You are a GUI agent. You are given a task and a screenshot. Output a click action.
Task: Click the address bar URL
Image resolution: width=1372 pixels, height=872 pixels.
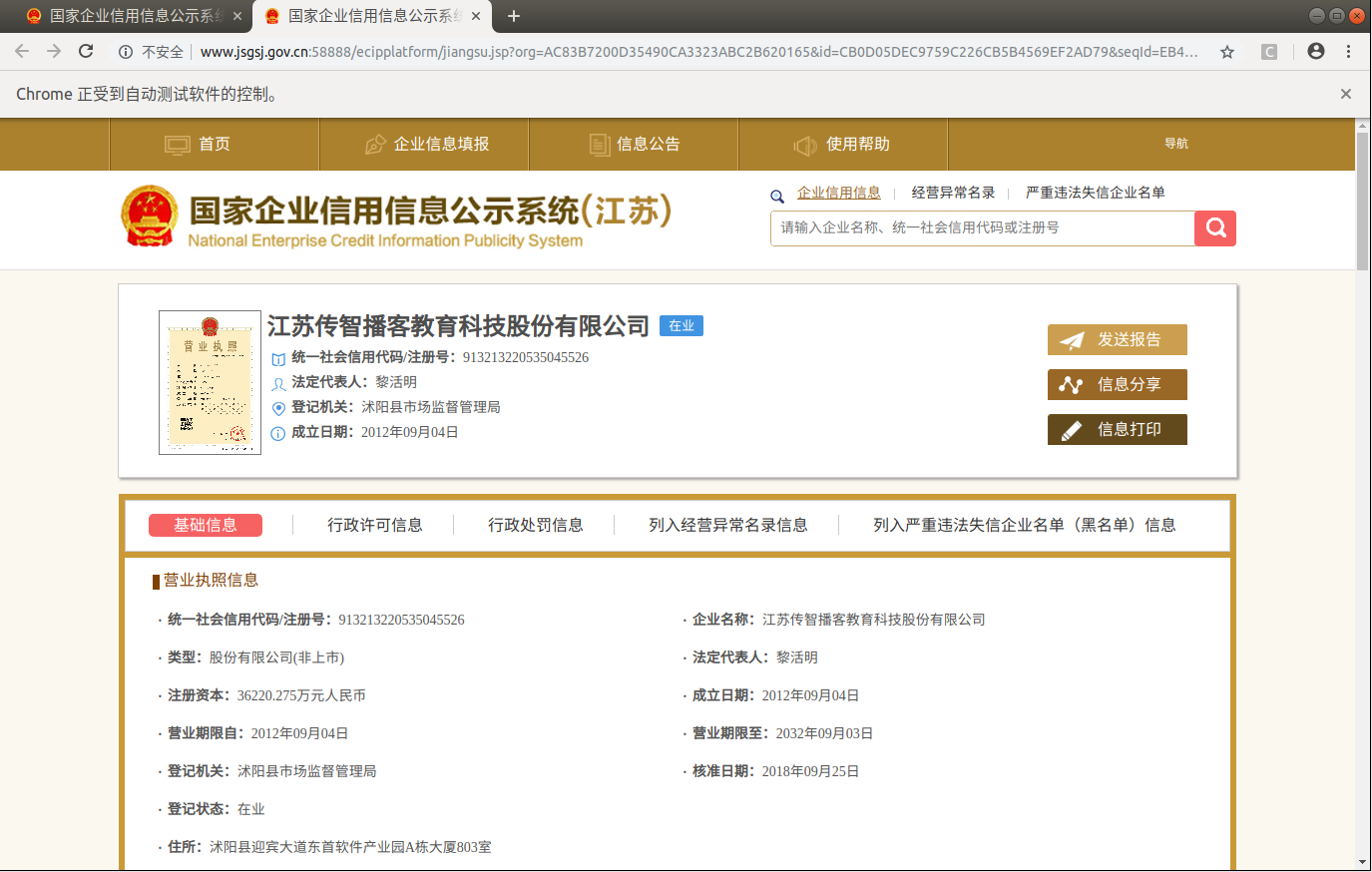(698, 52)
